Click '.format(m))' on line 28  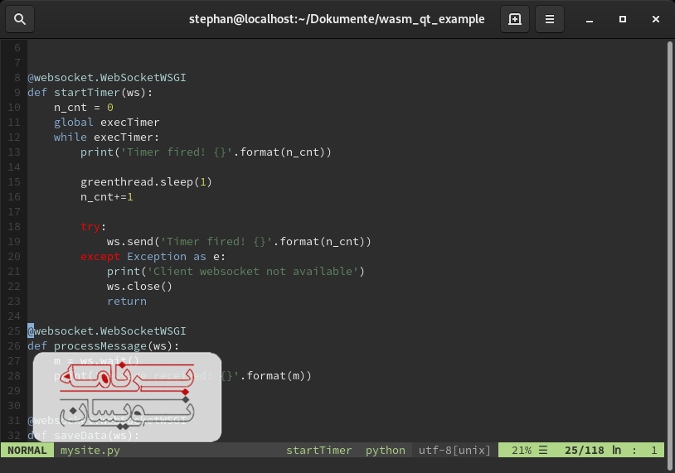click(x=276, y=376)
